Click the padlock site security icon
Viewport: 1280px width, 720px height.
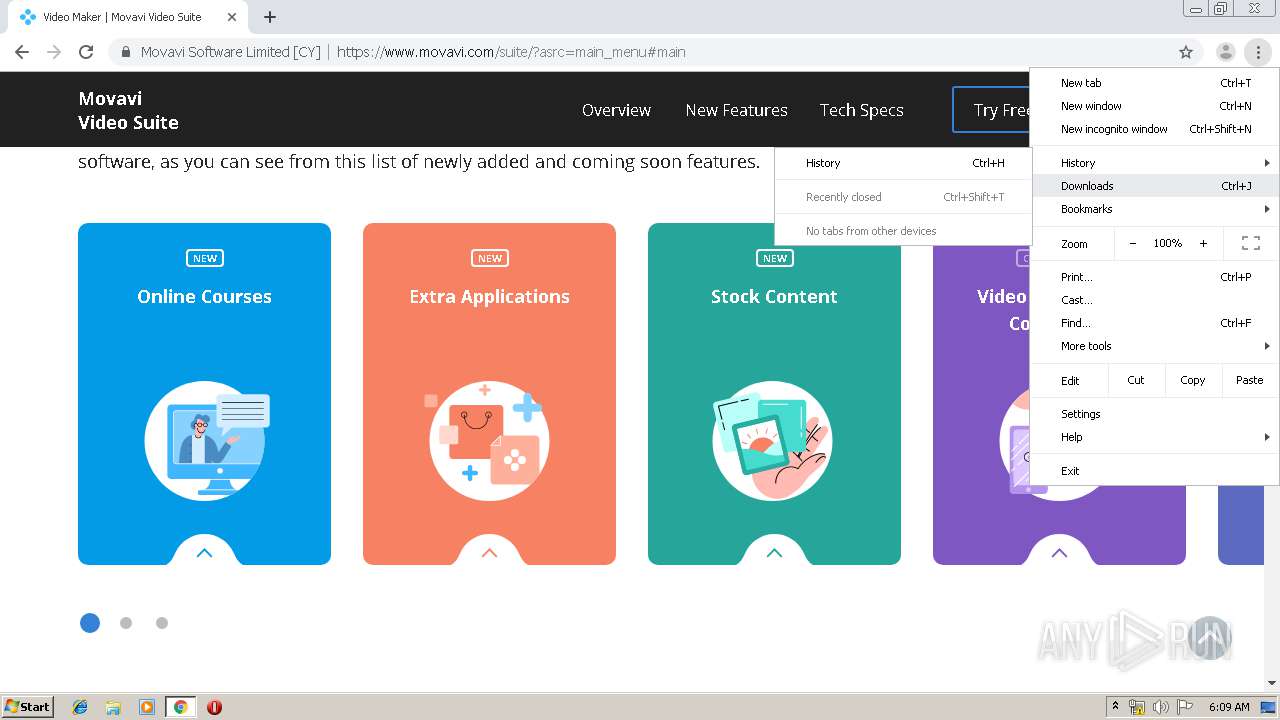coord(126,52)
